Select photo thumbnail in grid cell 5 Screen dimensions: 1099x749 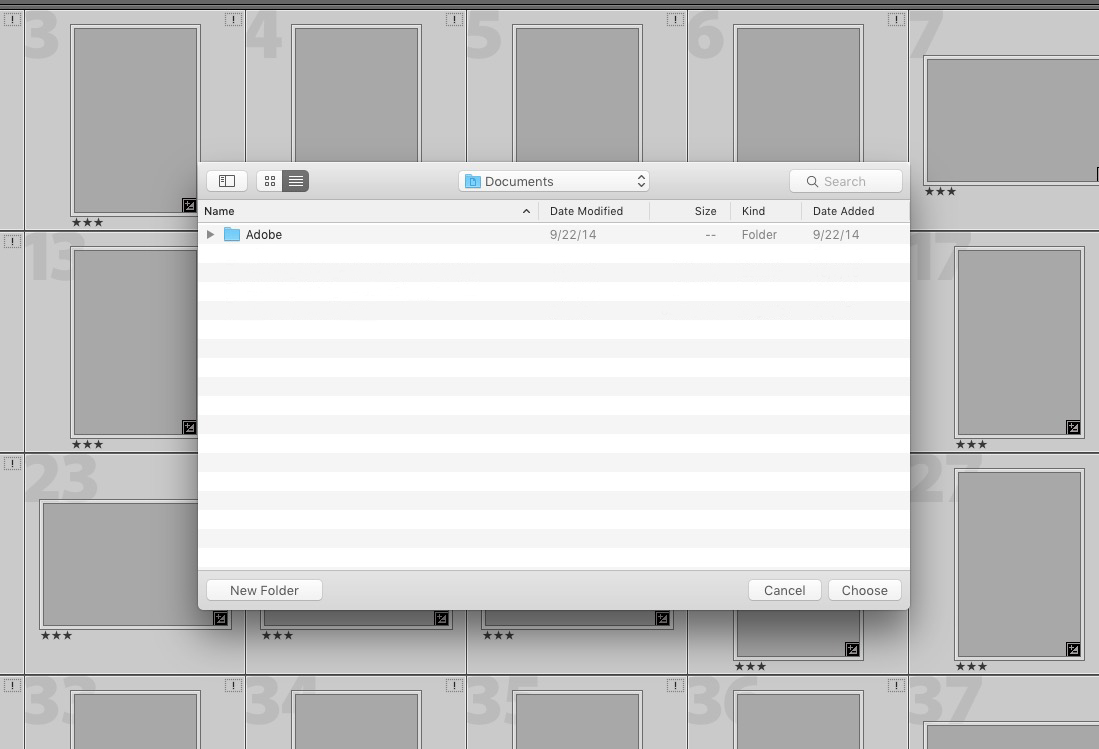(578, 94)
